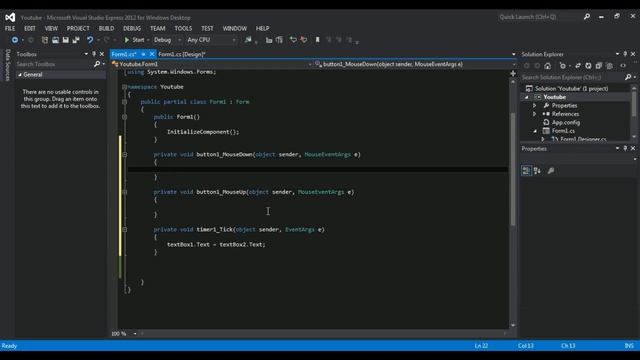Screen dimensions: 640x360
Task: Collapse the timer1_Tick method outline
Action: tap(124, 230)
